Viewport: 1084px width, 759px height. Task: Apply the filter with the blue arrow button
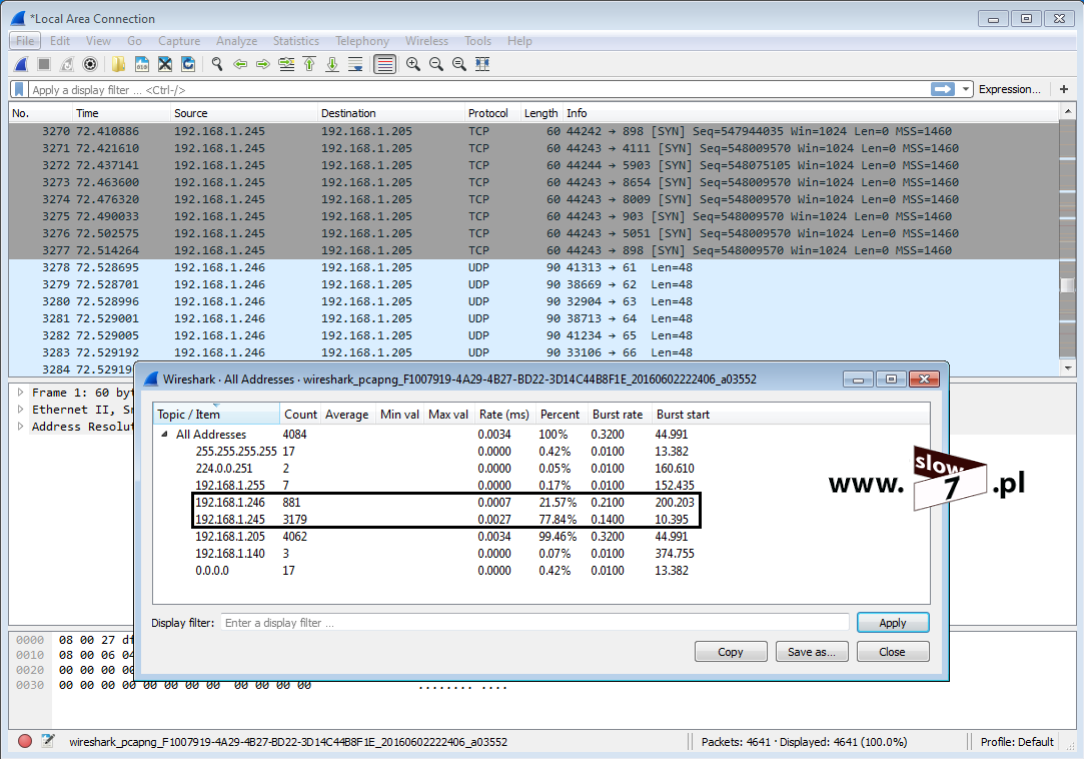pyautogui.click(x=943, y=89)
